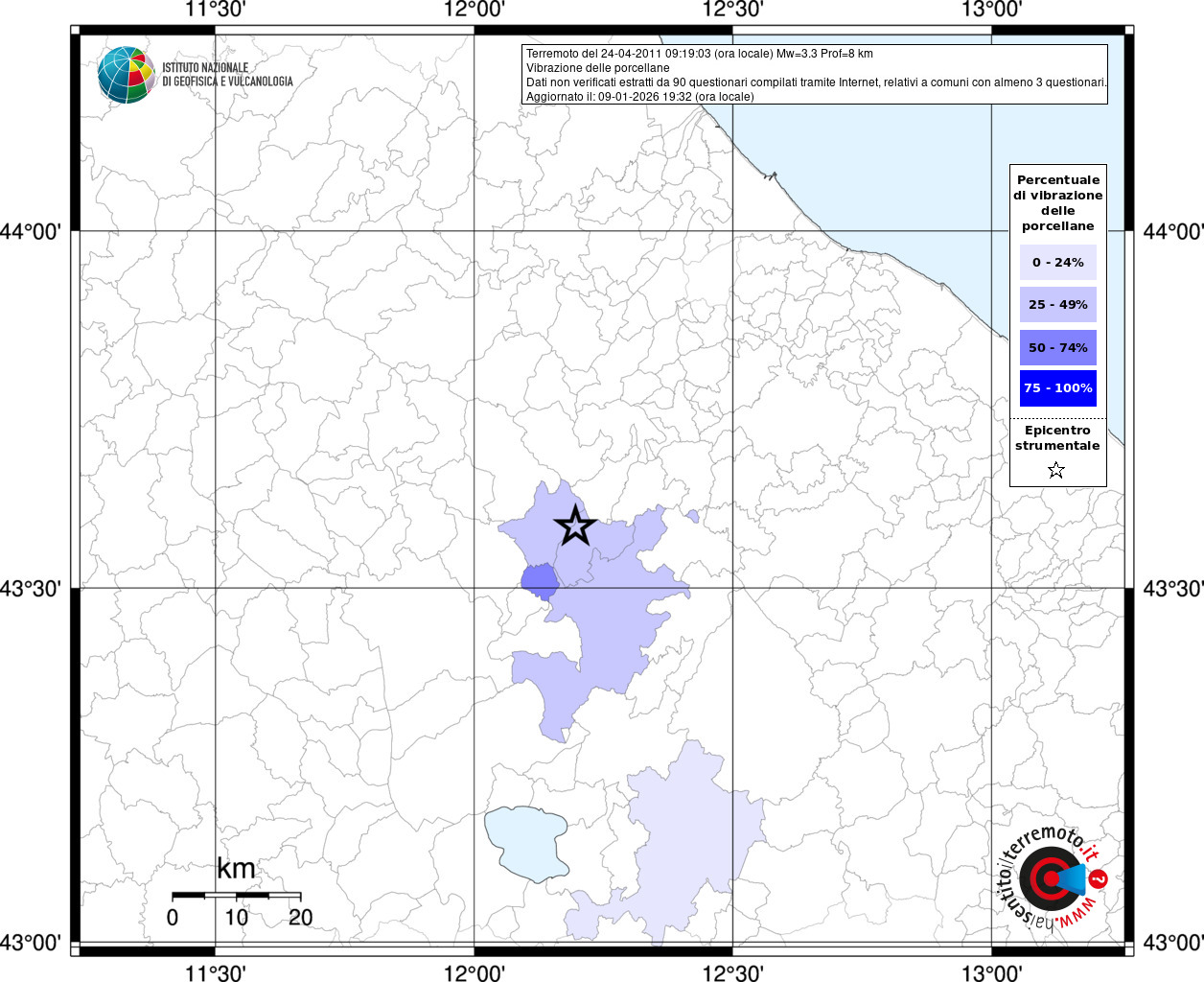Click the 'Epicentro strumentale' legend label
Screen dimensions: 1204x982
pos(1057,437)
